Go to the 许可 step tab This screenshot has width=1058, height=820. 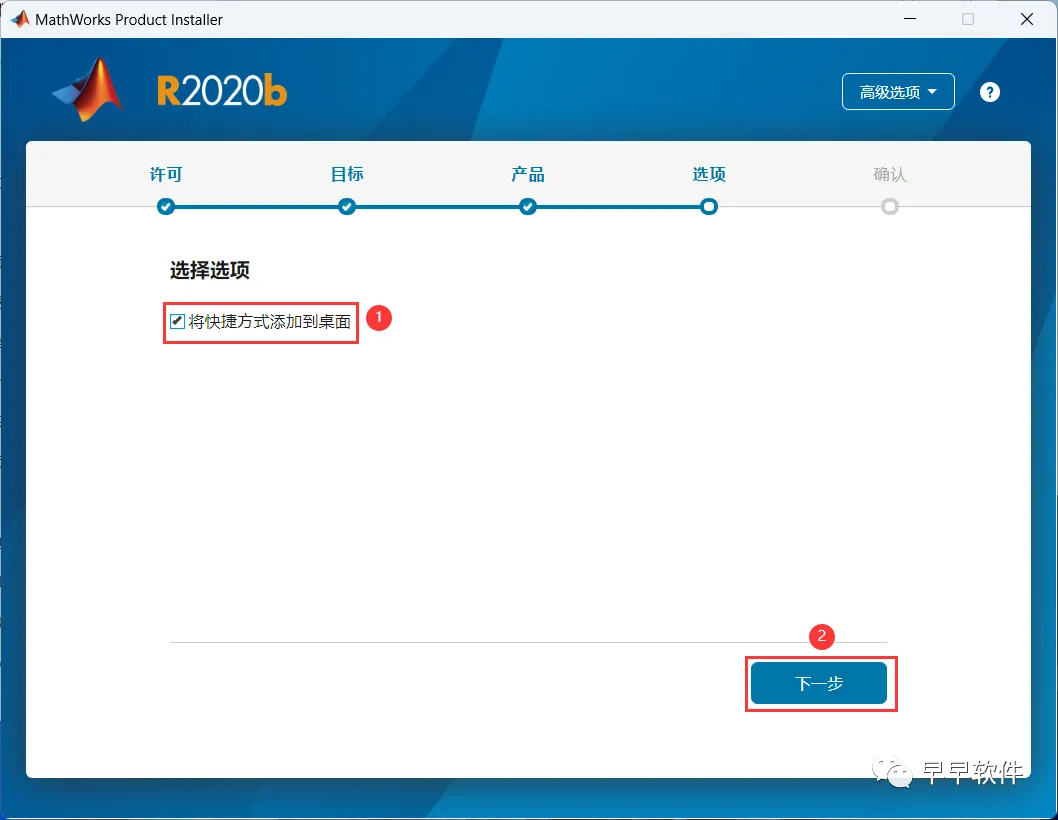tap(165, 174)
